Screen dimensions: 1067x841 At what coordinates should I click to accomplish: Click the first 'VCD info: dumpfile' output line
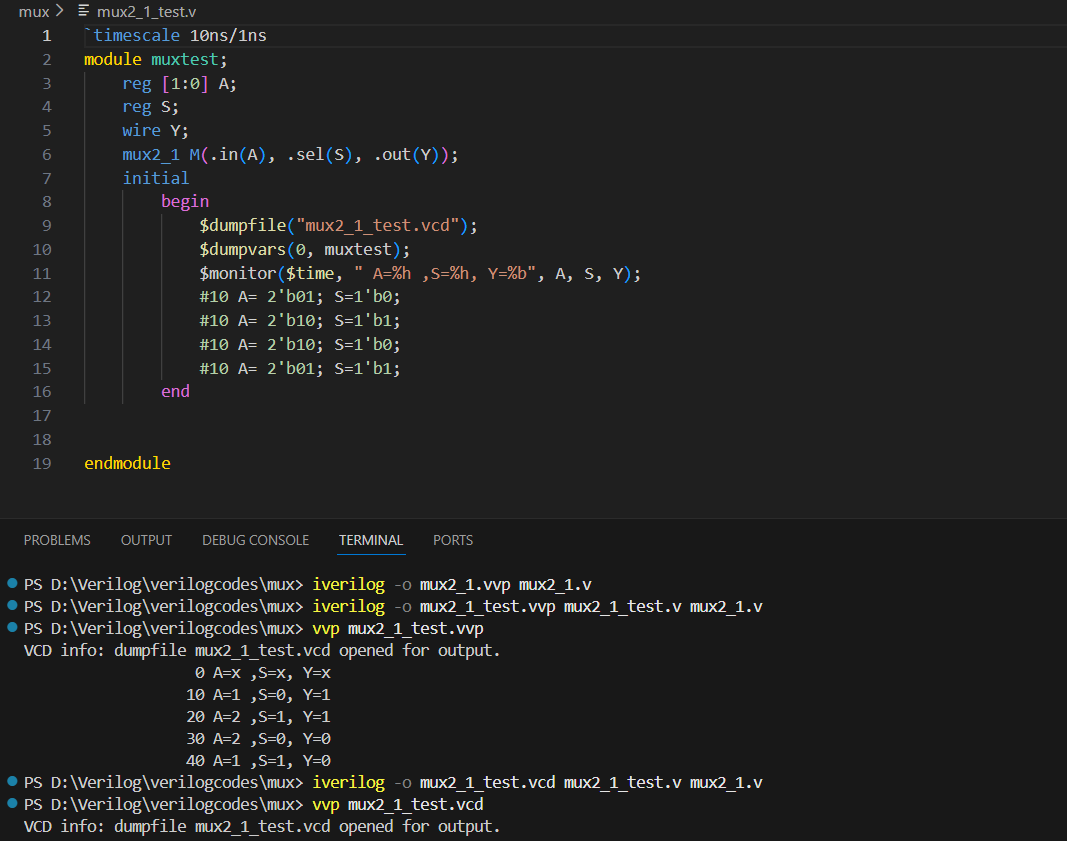point(262,650)
